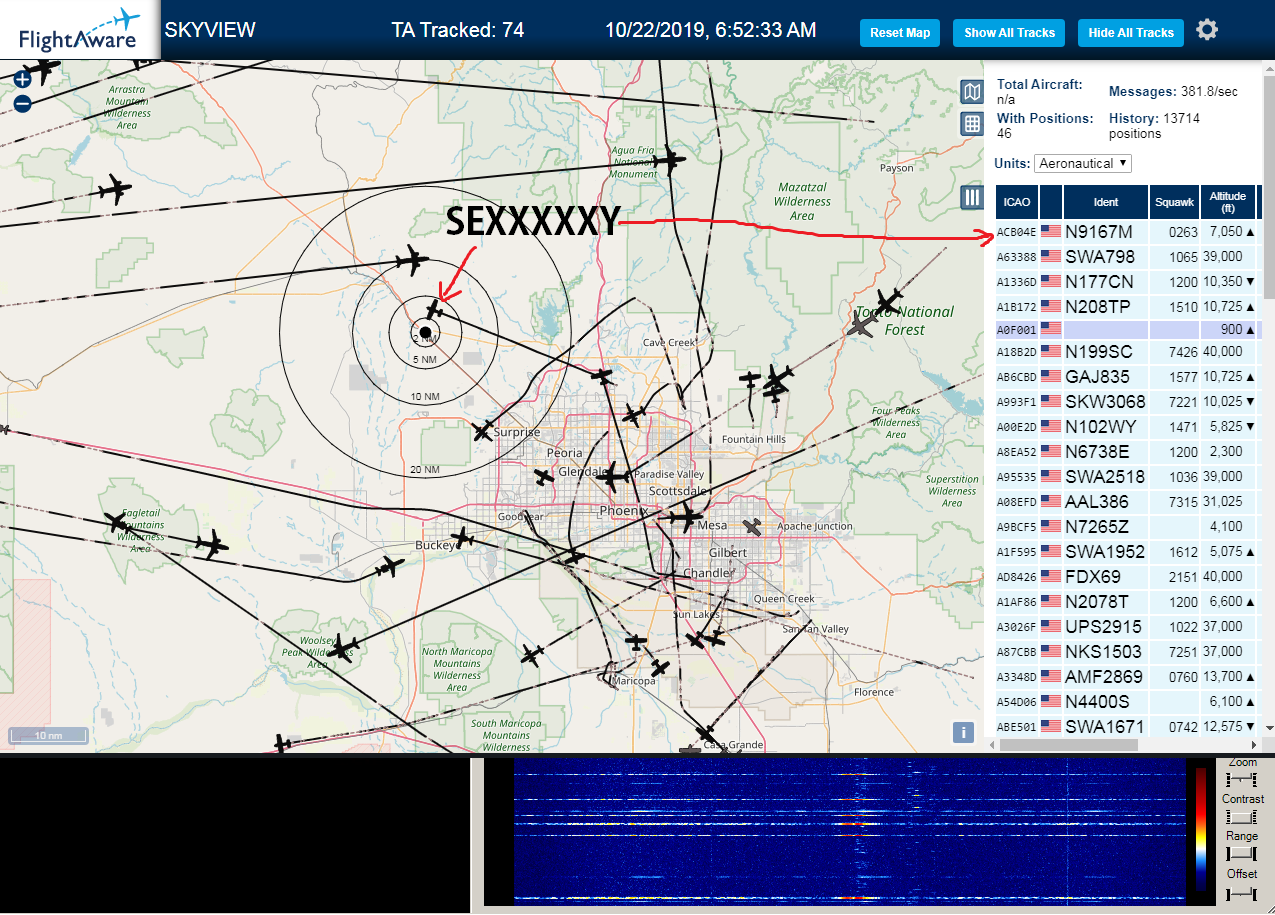Click the FlightAware logo

click(79, 30)
